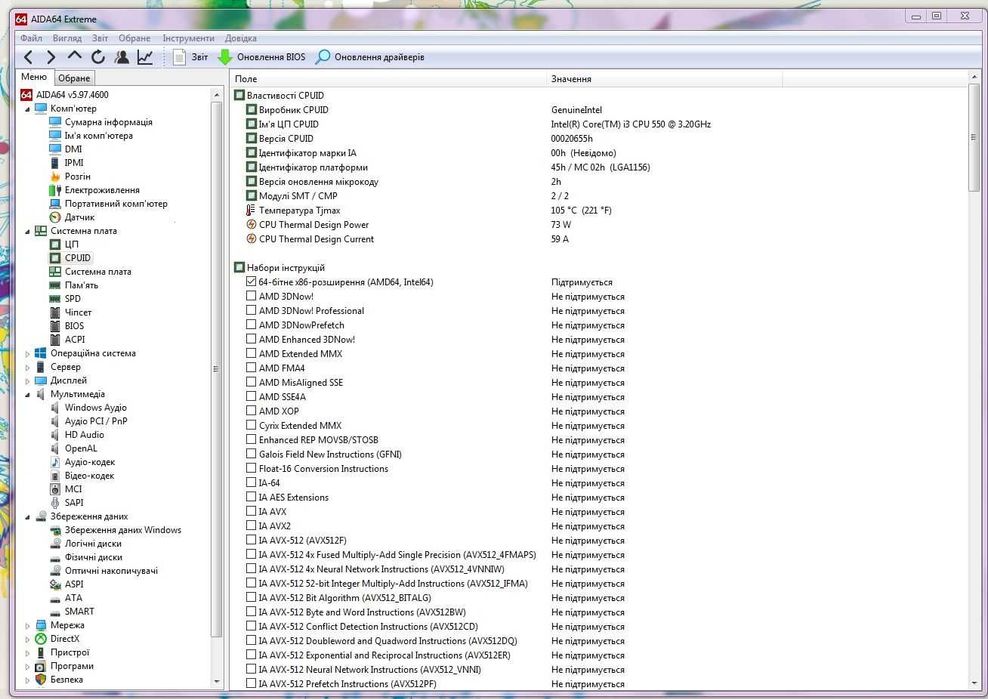Open the Інструменти menu

pos(188,38)
